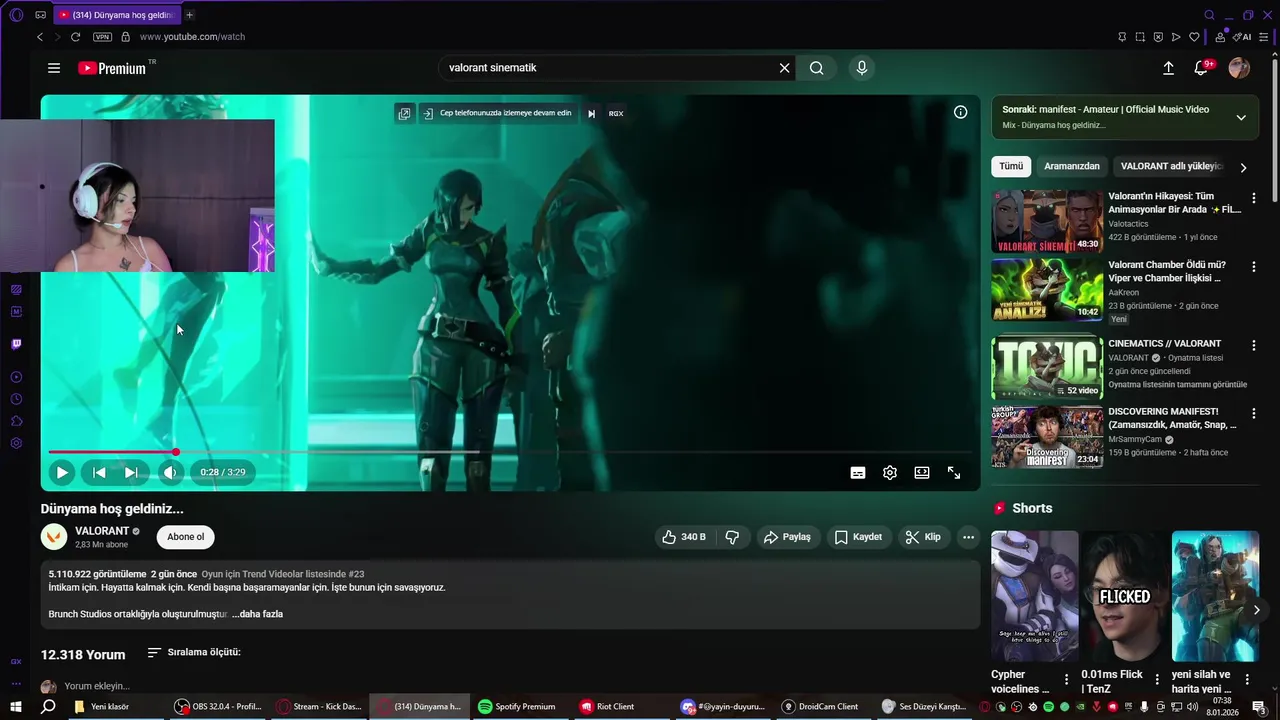The width and height of the screenshot is (1280, 720).
Task: Open the player settings gear
Action: 890,473
